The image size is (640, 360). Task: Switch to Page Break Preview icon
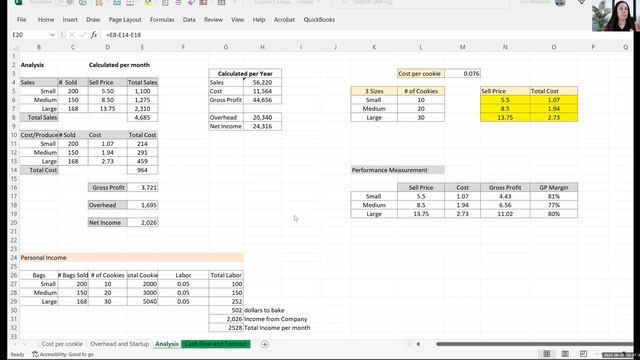click(583, 353)
